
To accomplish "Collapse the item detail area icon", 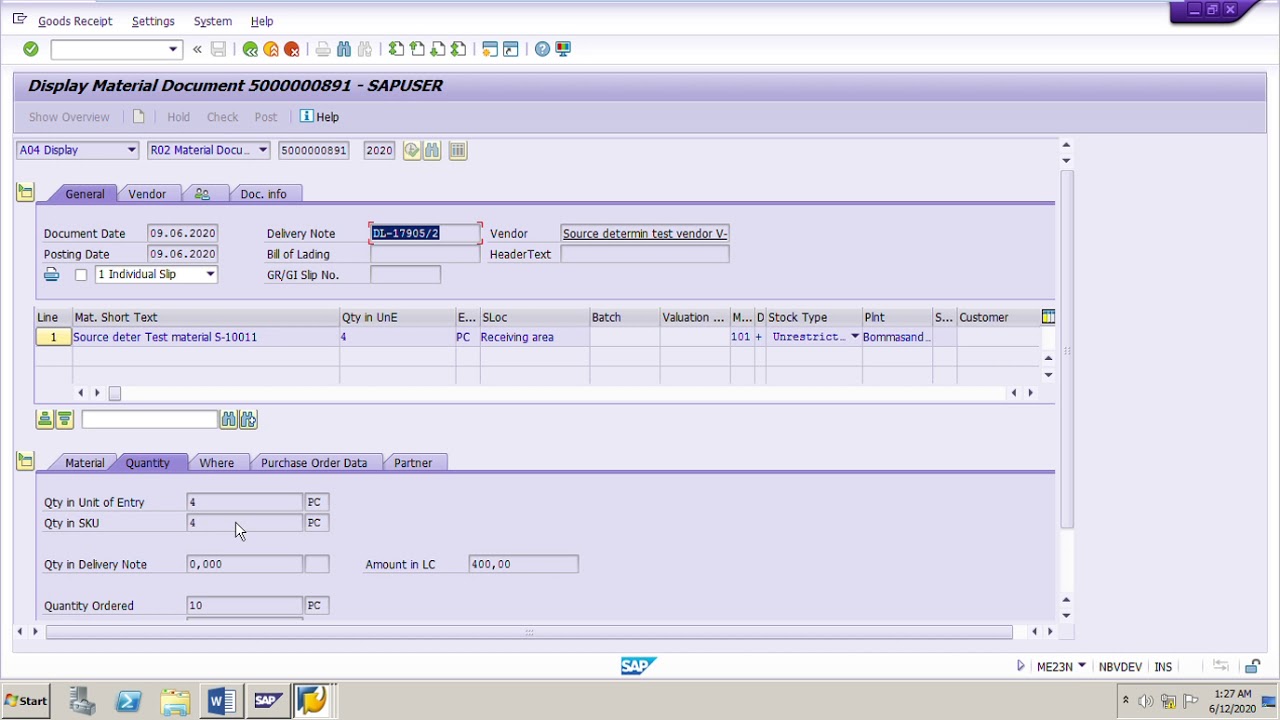I will tap(25, 461).
